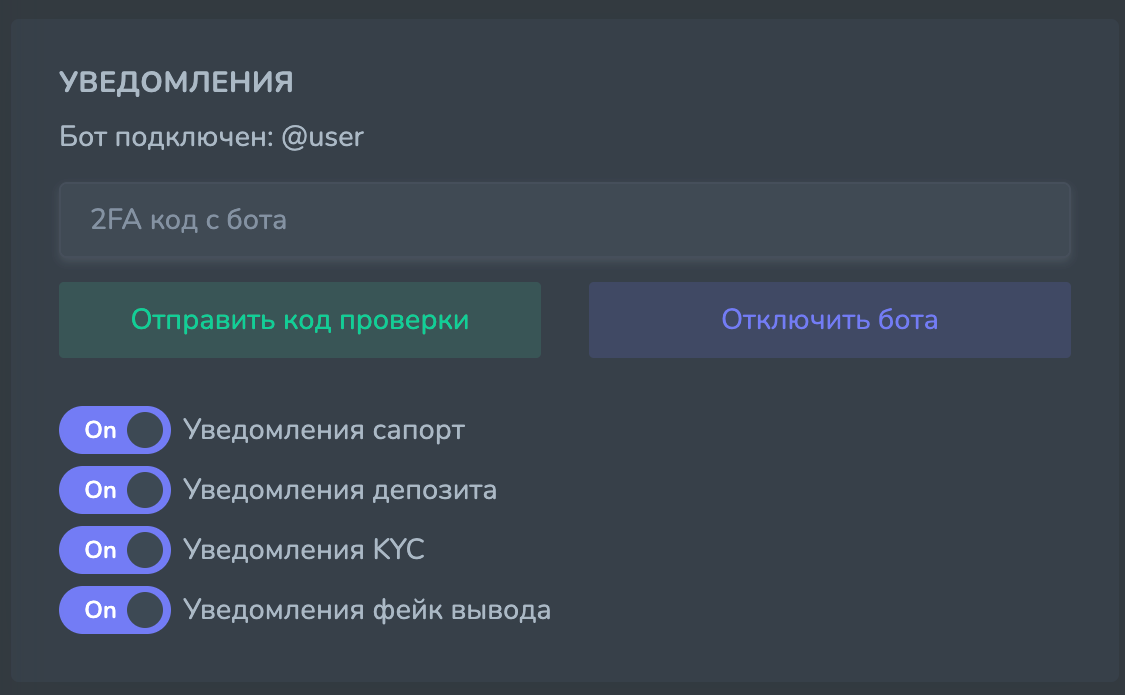This screenshot has height=695, width=1125.
Task: Turn off the Уведомления депозита switch
Action: point(115,490)
